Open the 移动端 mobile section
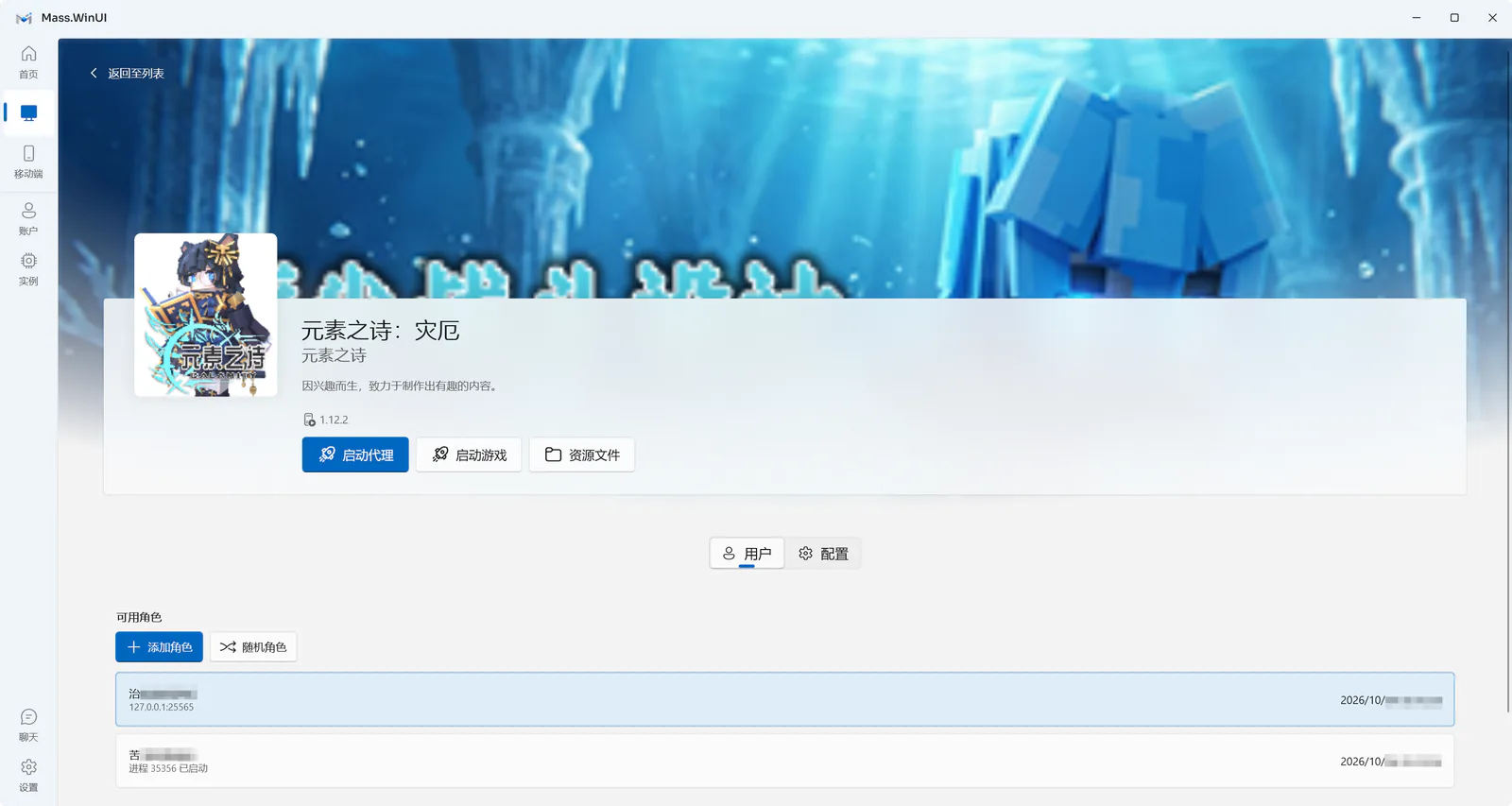 pyautogui.click(x=28, y=162)
